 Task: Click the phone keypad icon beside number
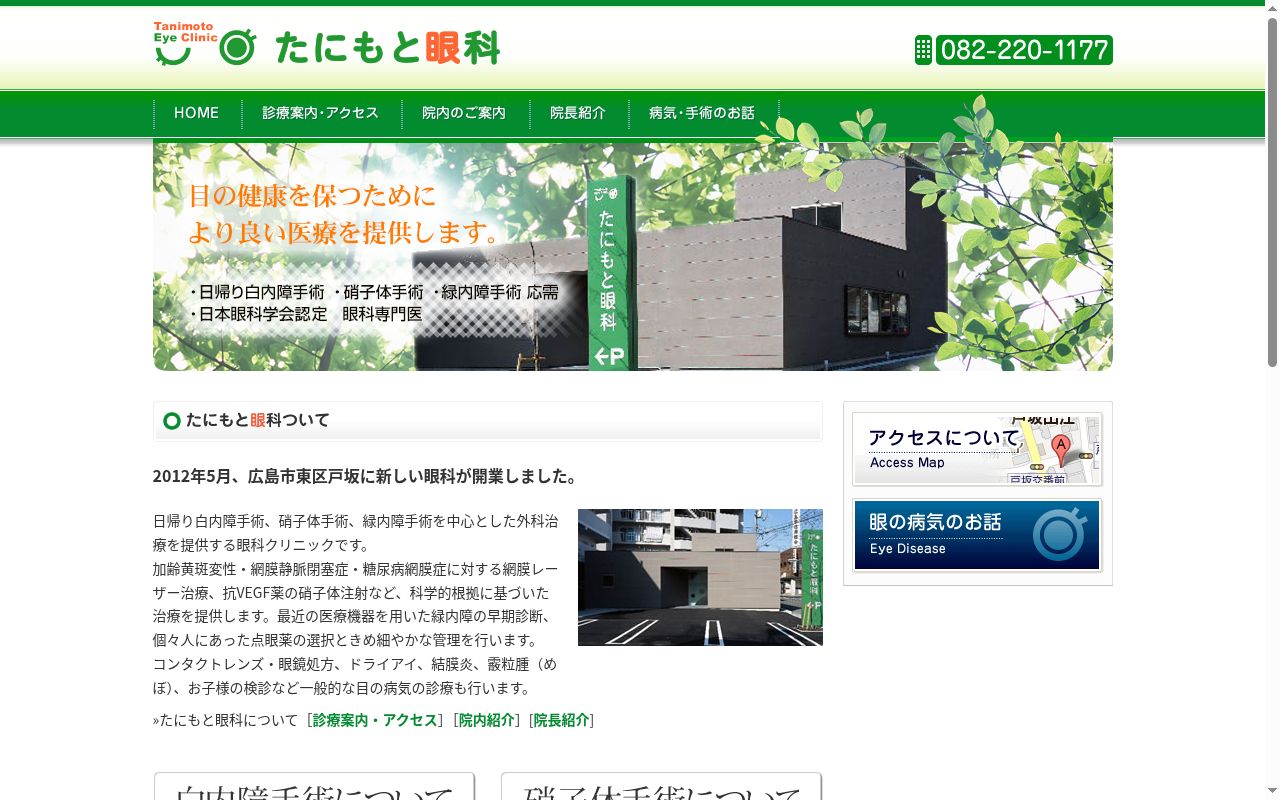923,50
